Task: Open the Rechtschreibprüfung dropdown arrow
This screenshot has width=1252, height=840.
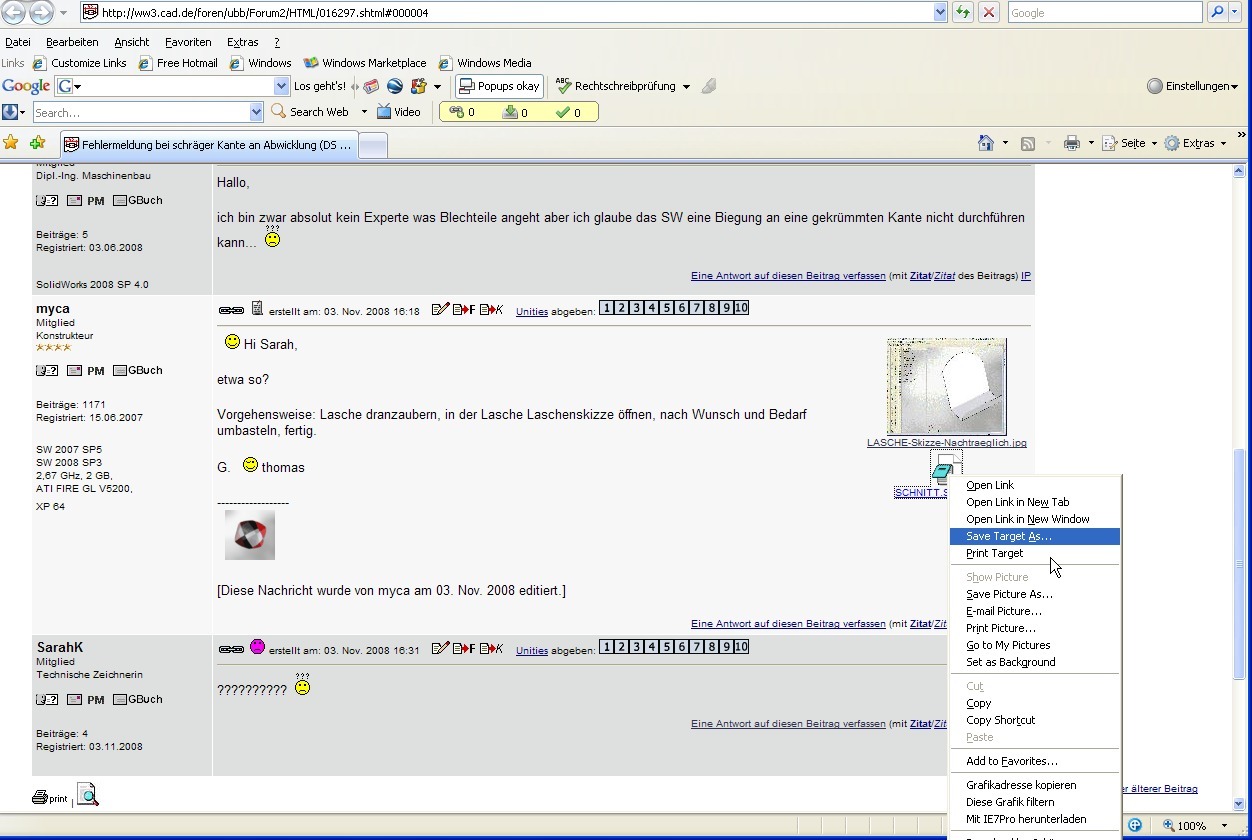Action: tap(686, 87)
